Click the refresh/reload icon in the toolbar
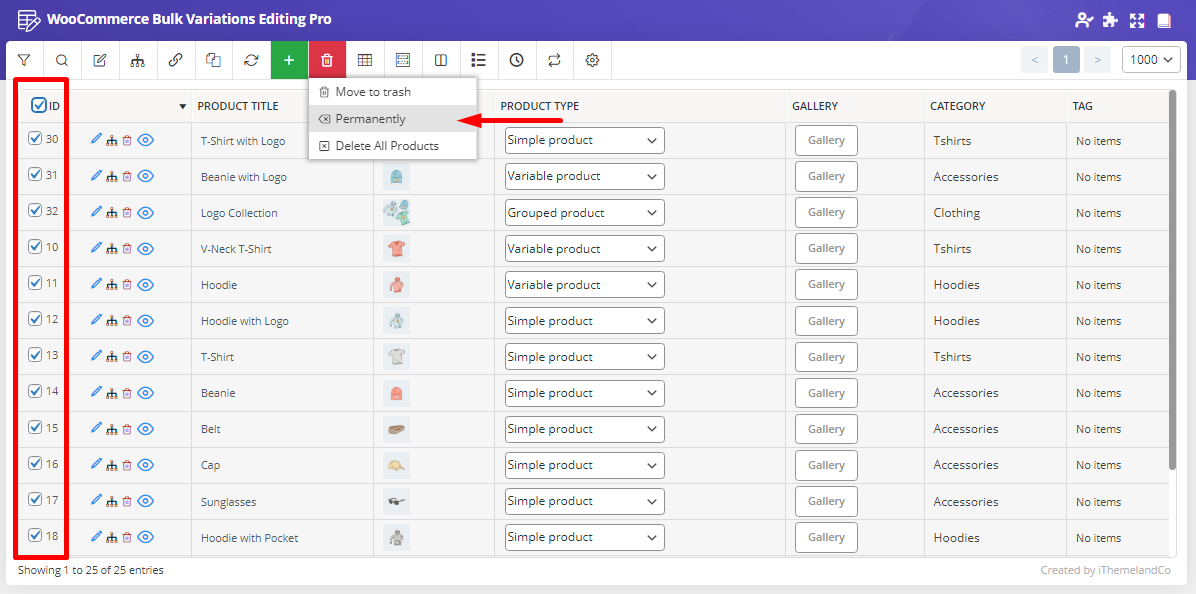Screen dimensions: 1196x594 pyautogui.click(x=251, y=60)
